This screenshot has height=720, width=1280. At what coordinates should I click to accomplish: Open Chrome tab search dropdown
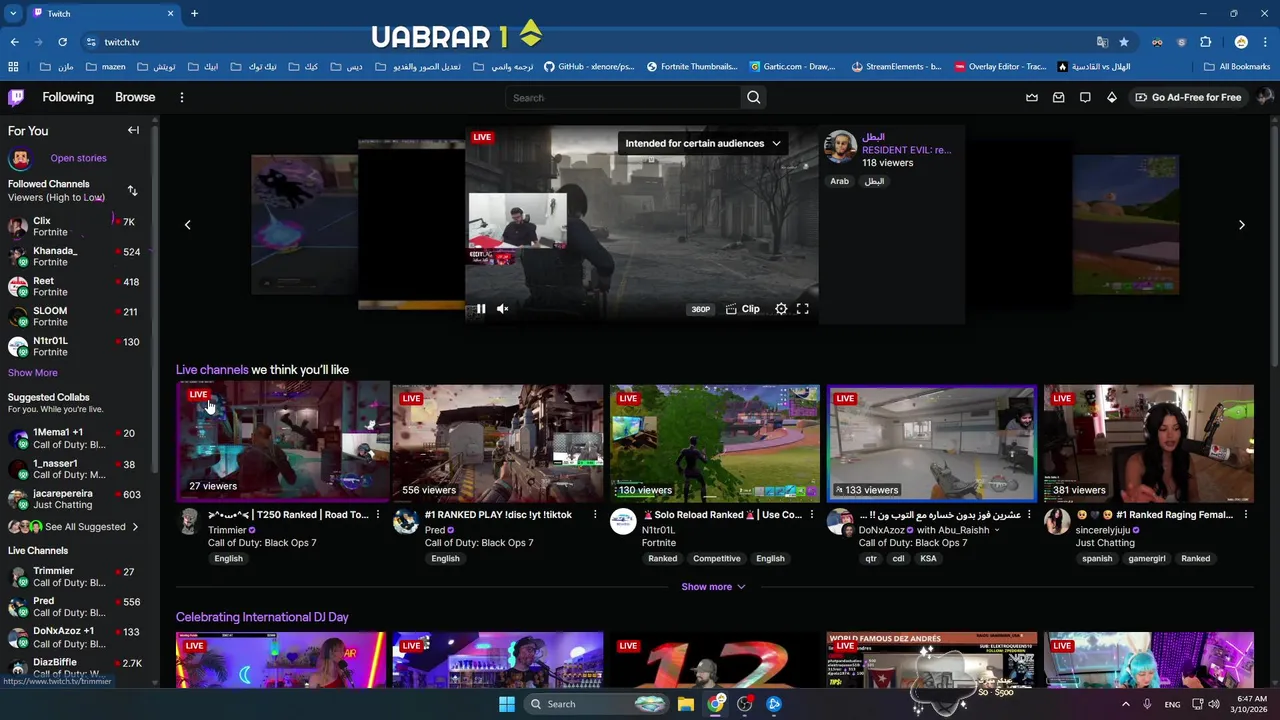click(13, 13)
